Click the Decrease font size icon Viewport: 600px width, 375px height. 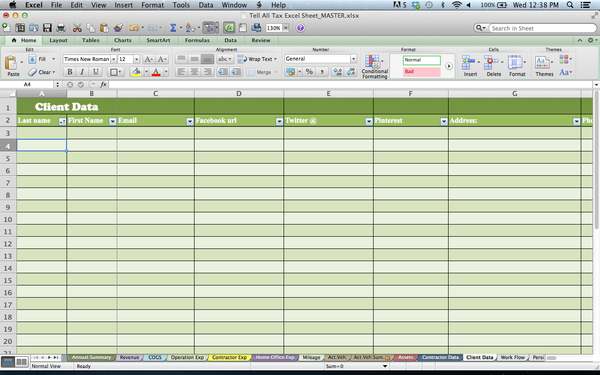point(162,59)
